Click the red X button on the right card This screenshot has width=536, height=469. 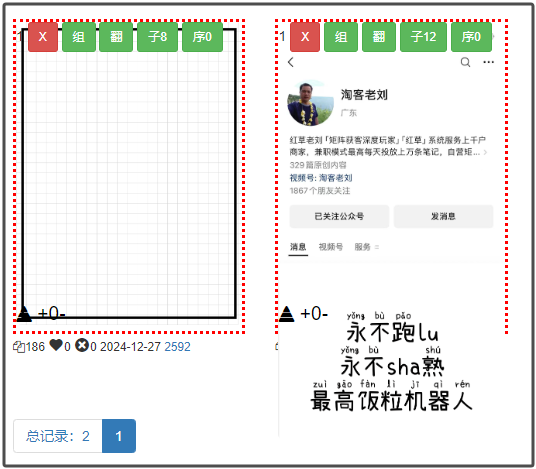305,37
